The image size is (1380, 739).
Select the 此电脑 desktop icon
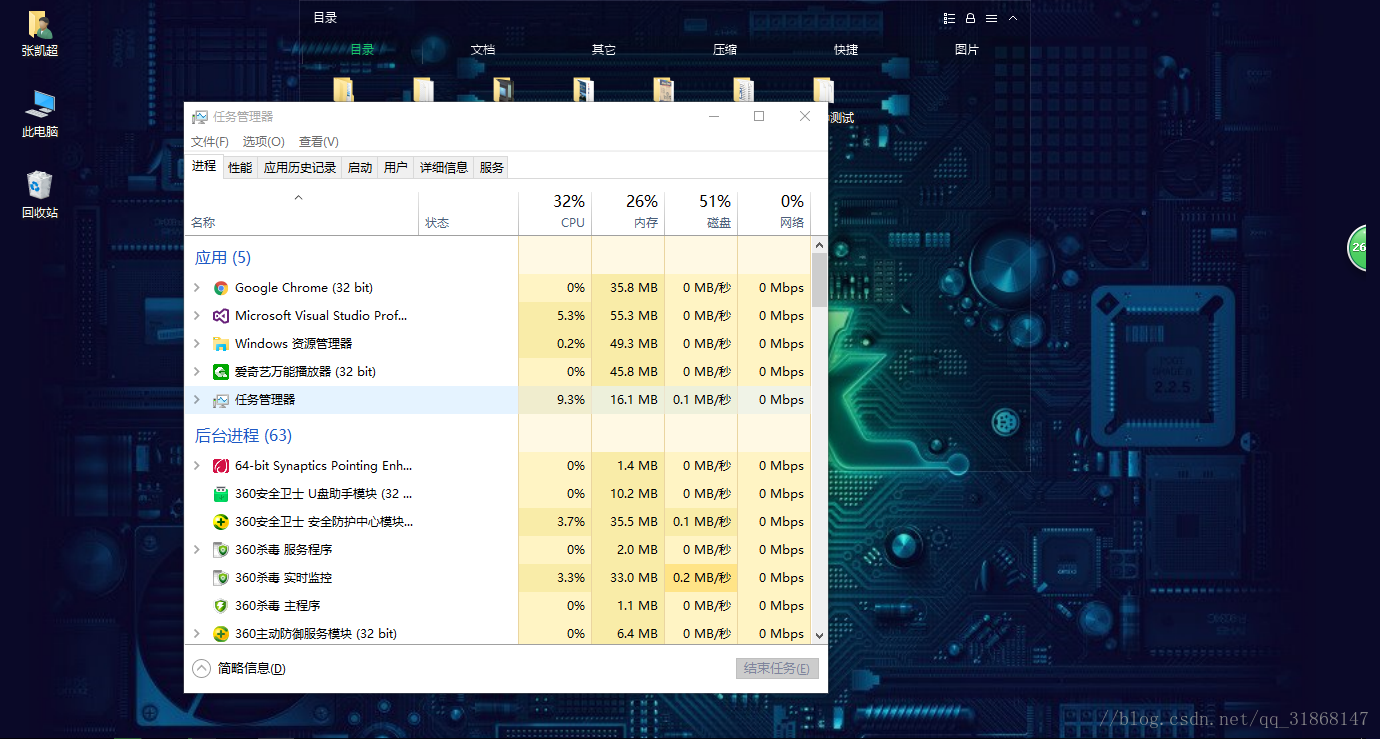[40, 114]
